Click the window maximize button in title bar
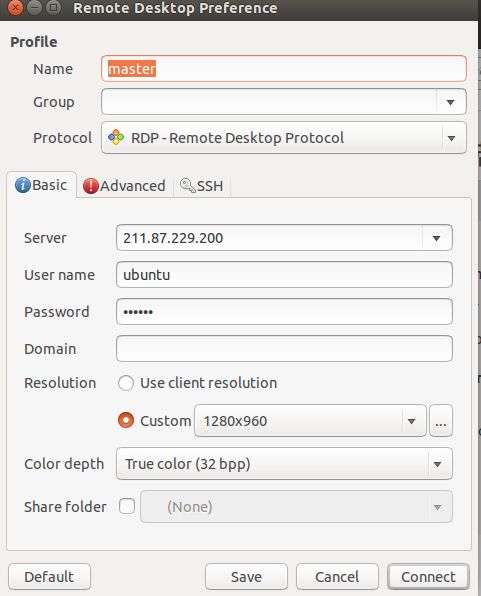481x596 pixels. (54, 7)
